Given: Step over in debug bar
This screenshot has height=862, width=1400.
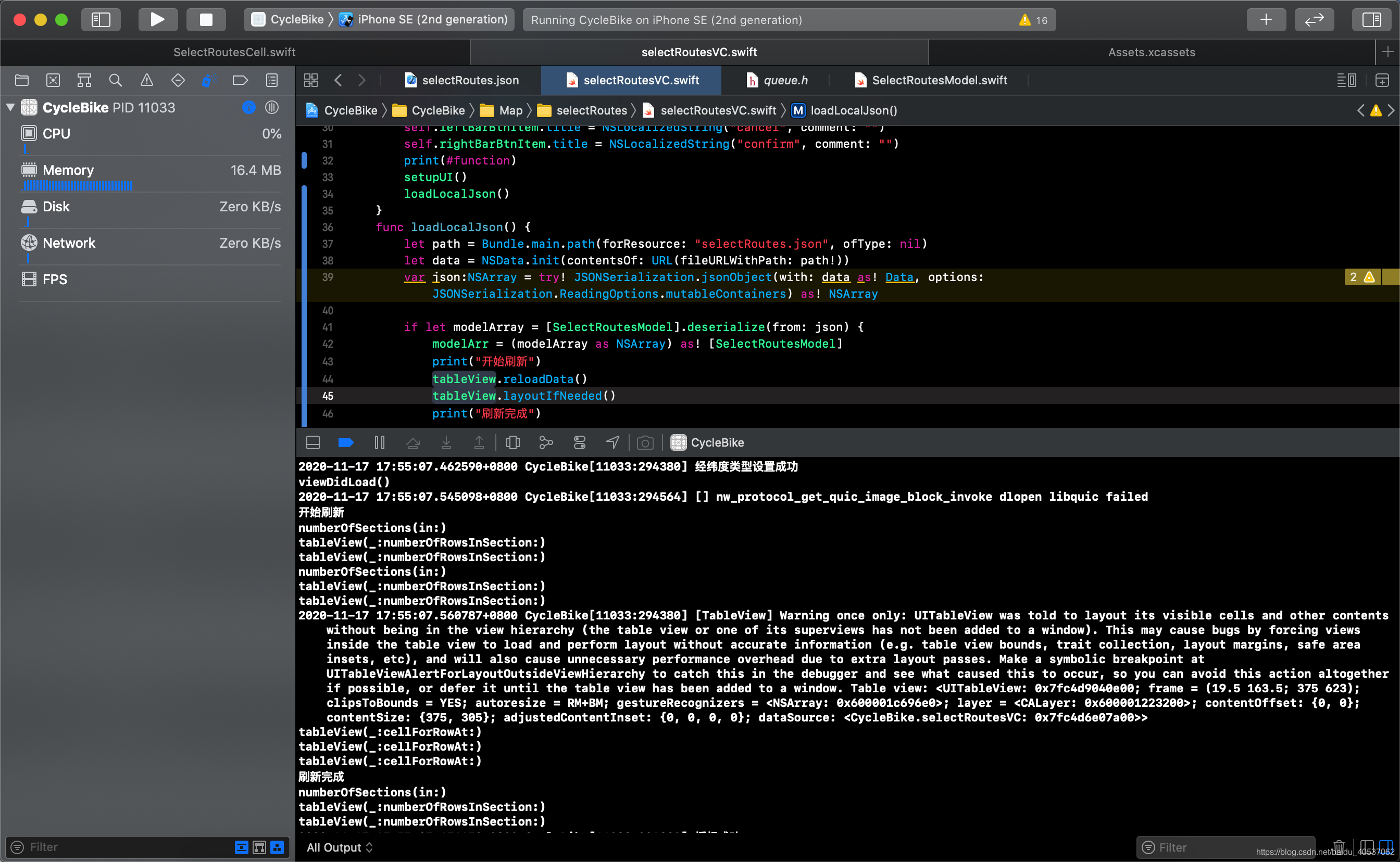Looking at the screenshot, I should click(x=413, y=442).
